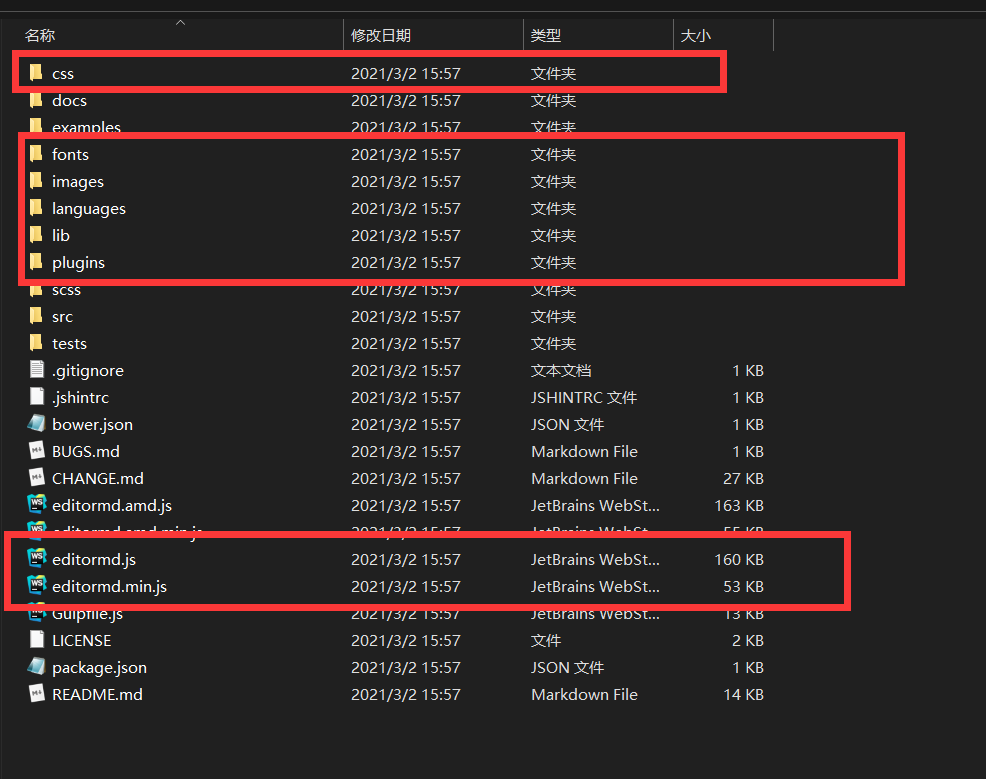This screenshot has width=986, height=779.
Task: Click the 160 KB size of editormd.js
Action: point(739,560)
